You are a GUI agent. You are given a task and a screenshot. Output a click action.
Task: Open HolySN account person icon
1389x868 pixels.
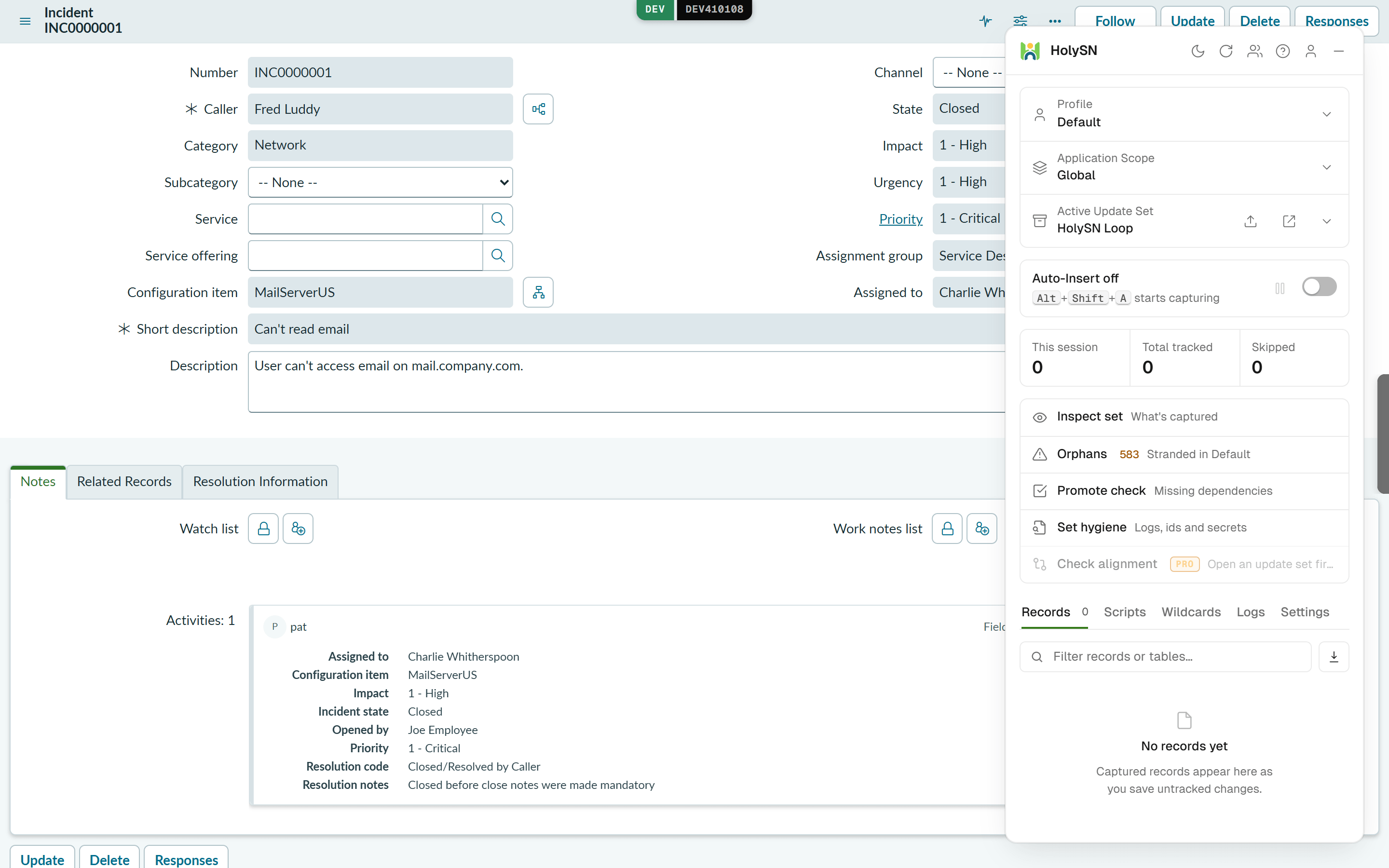pos(1311,51)
